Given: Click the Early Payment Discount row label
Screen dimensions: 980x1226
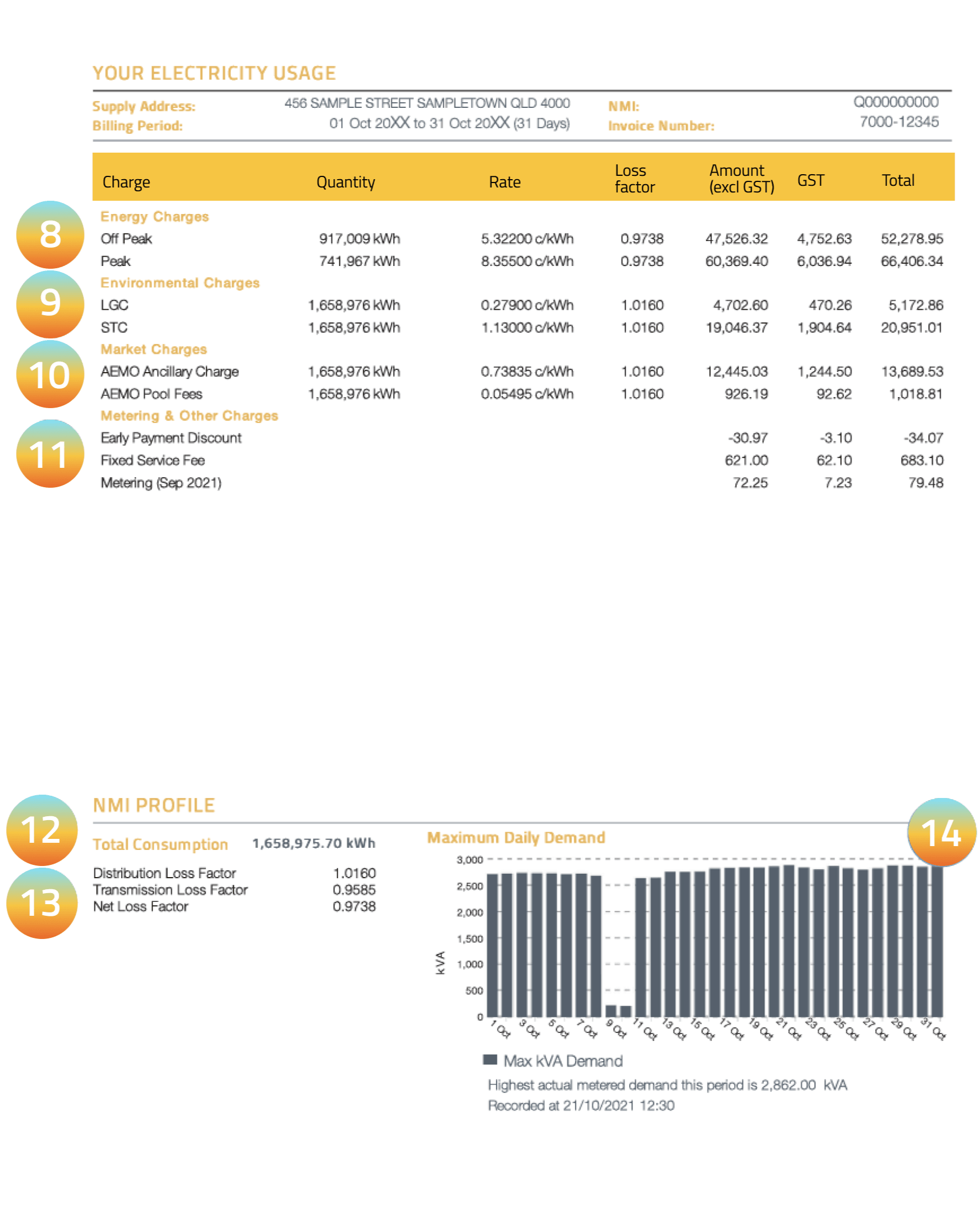Looking at the screenshot, I should point(171,439).
